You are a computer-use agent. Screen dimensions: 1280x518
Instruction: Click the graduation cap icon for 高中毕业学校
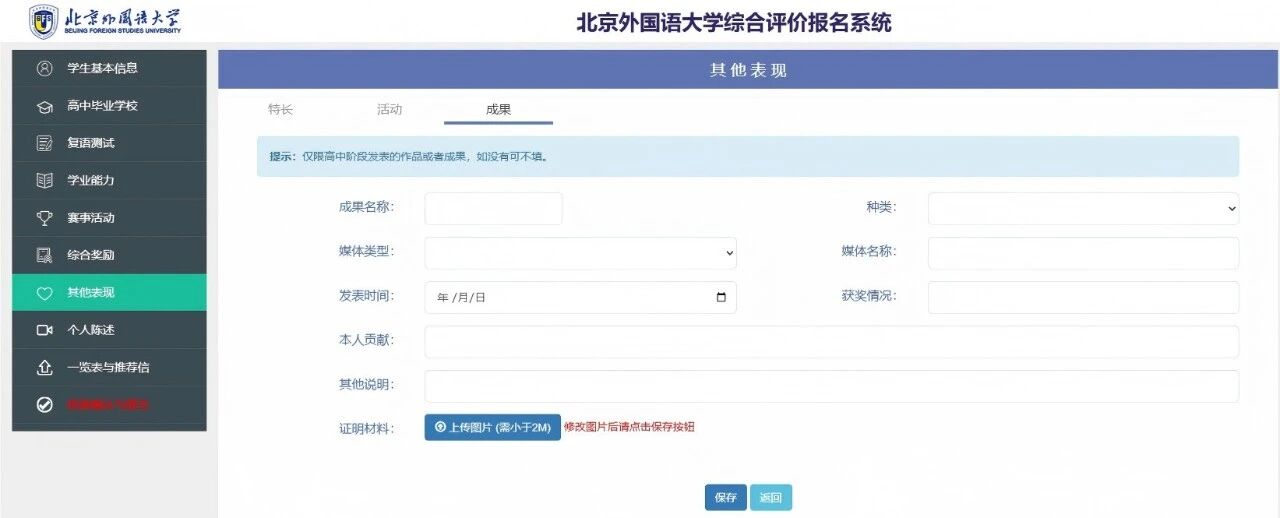pyautogui.click(x=44, y=106)
